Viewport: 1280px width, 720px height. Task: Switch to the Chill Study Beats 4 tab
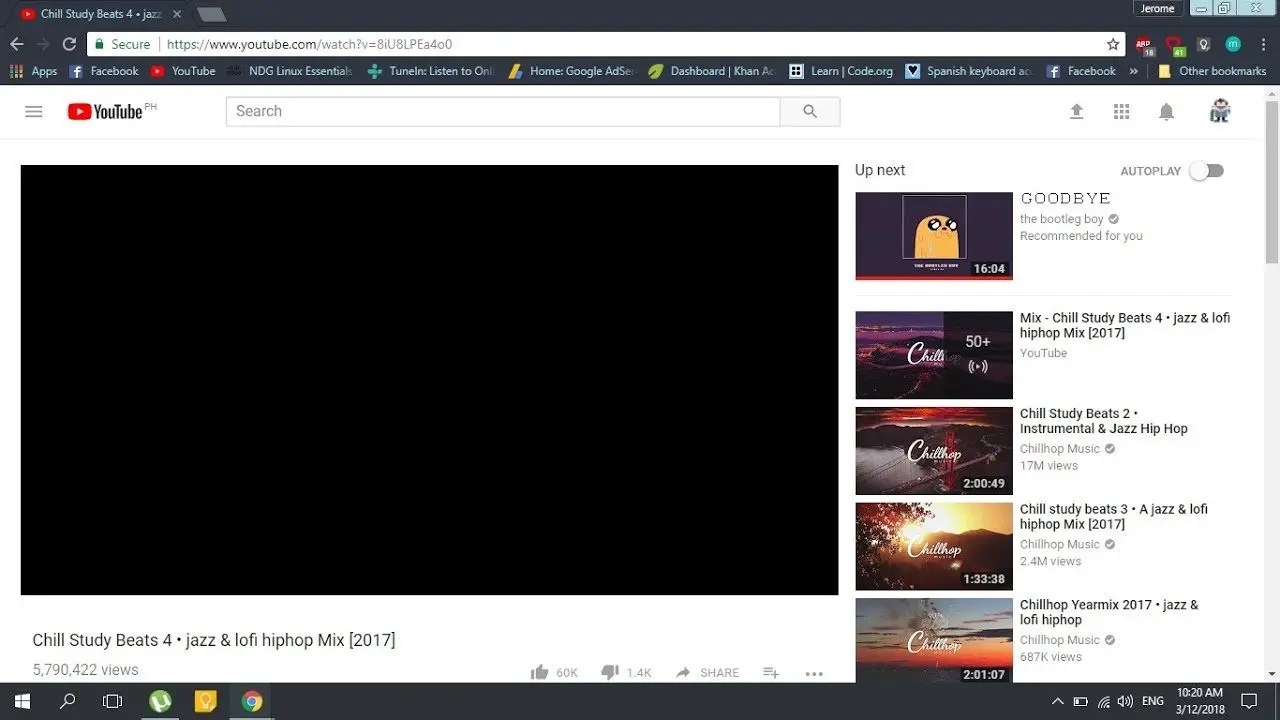click(100, 14)
